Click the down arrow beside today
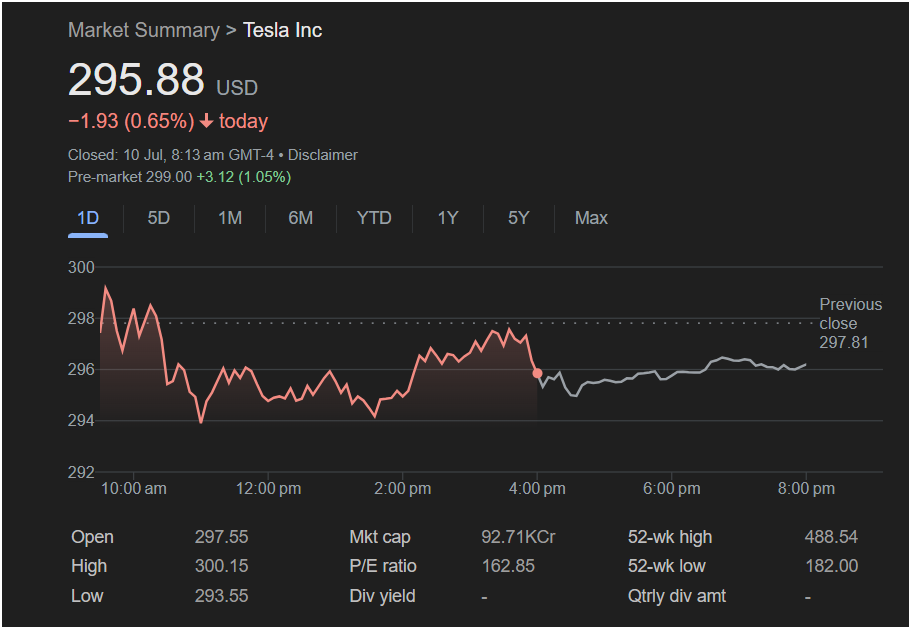Screen dimensions: 911x629 [206, 121]
